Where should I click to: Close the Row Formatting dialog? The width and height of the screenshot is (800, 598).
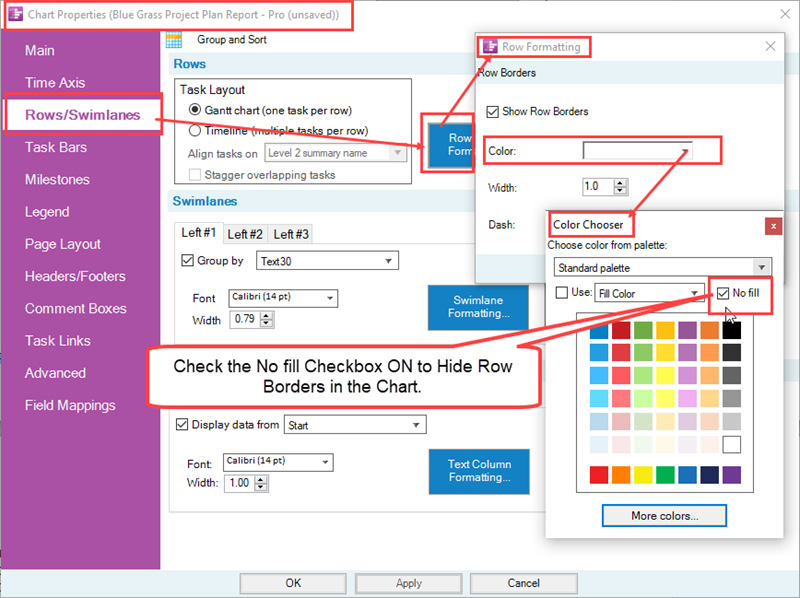click(770, 46)
